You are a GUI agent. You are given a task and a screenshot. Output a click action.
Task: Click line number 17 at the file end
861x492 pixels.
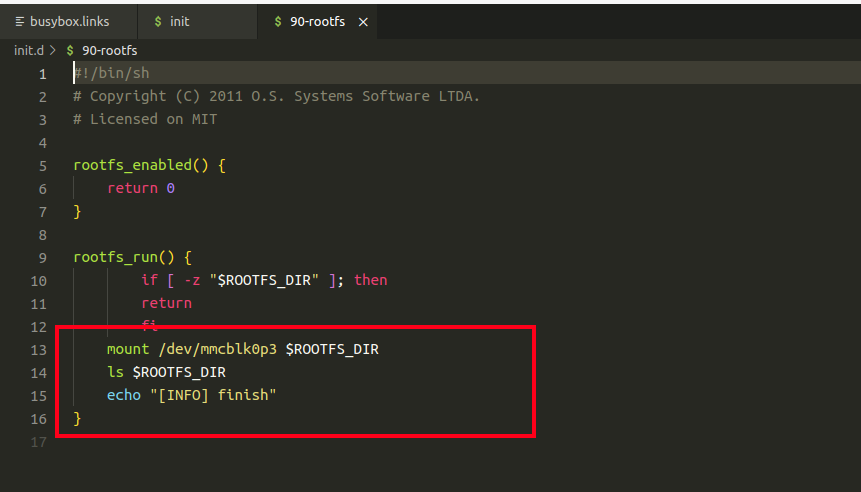39,441
